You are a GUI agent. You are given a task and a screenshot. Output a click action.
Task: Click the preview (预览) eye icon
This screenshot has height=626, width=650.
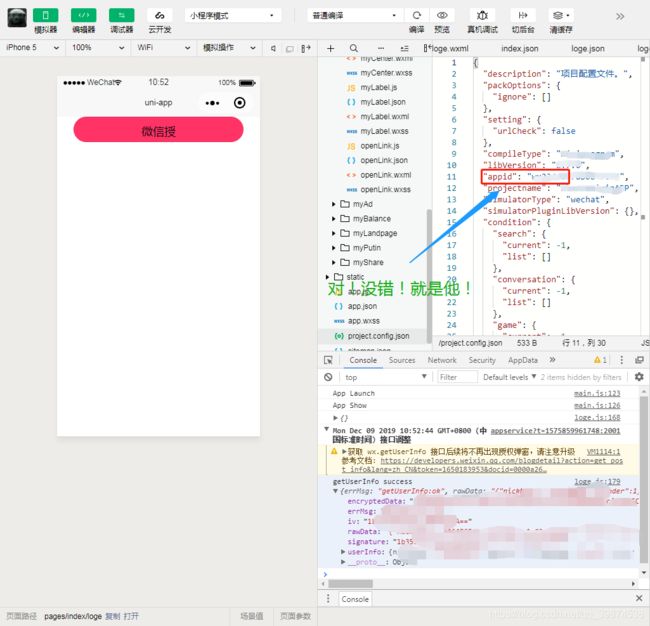point(442,16)
